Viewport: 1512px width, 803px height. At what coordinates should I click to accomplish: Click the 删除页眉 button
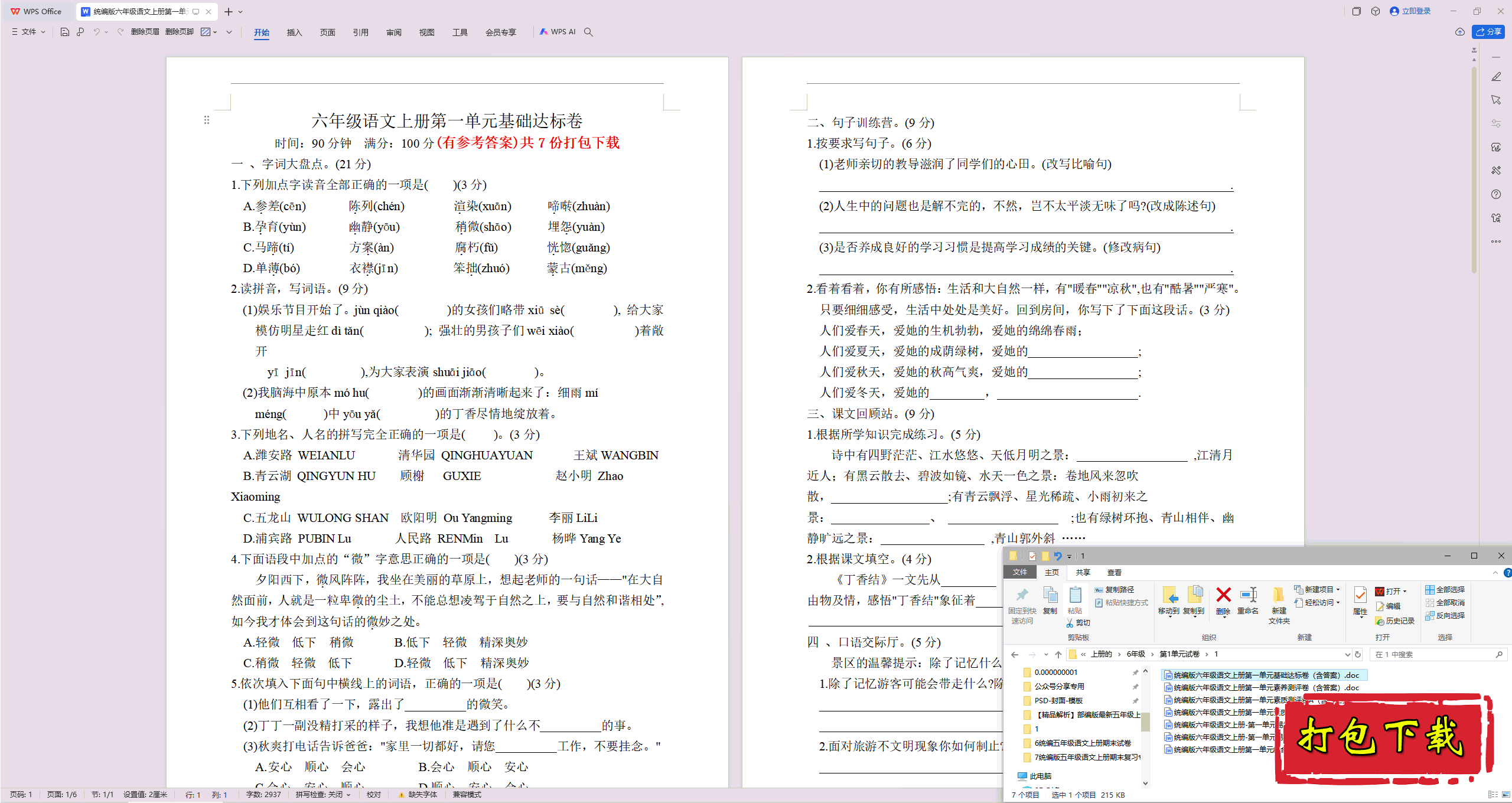[145, 32]
